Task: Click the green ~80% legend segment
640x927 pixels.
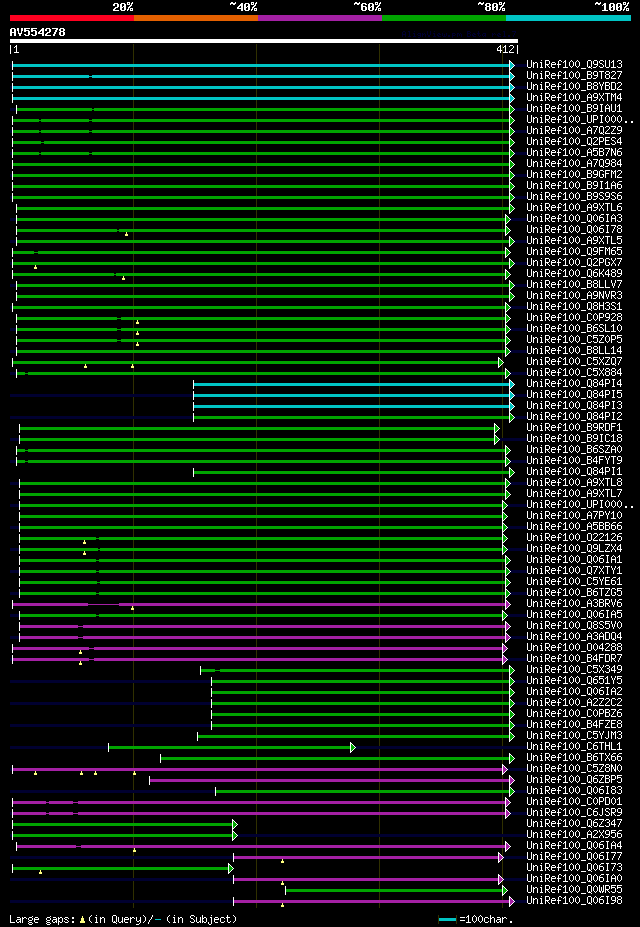Action: point(444,18)
